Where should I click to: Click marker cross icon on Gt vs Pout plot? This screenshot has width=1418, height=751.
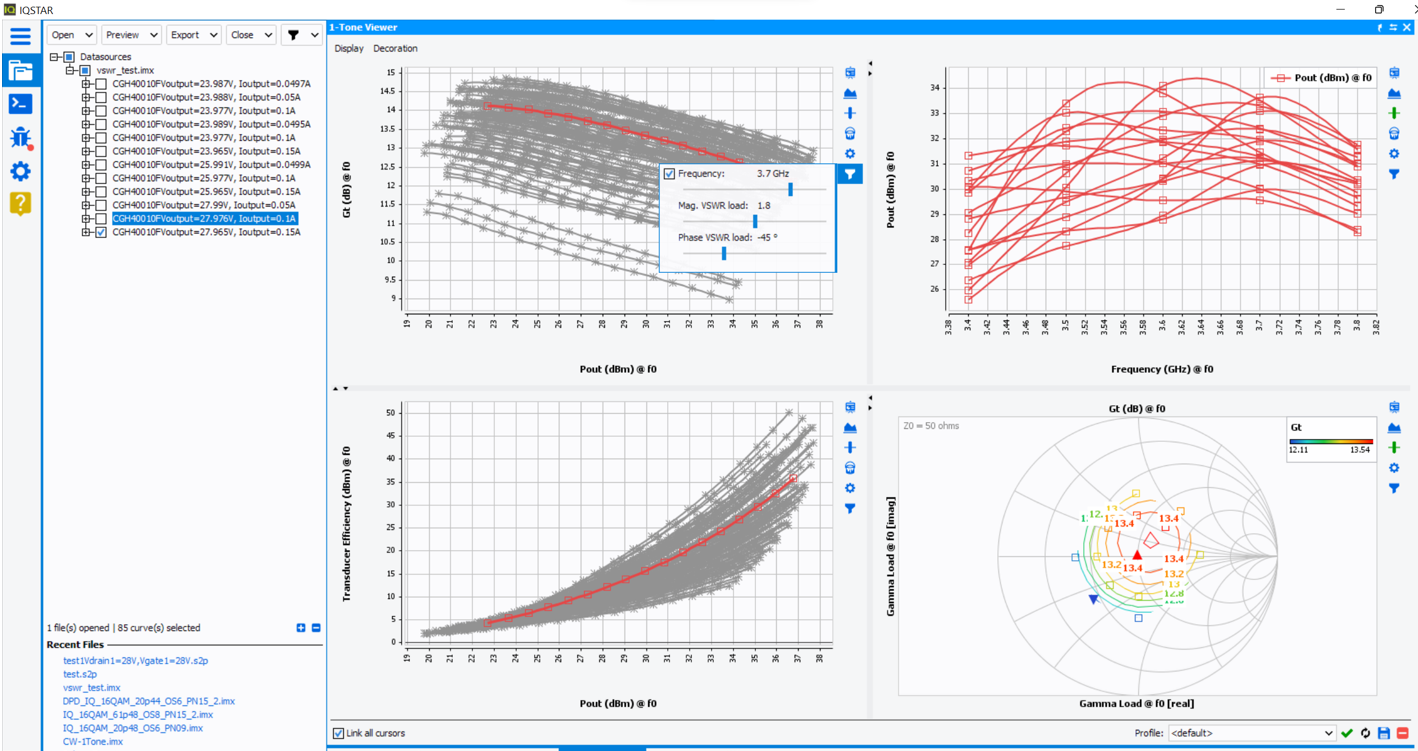[x=850, y=113]
